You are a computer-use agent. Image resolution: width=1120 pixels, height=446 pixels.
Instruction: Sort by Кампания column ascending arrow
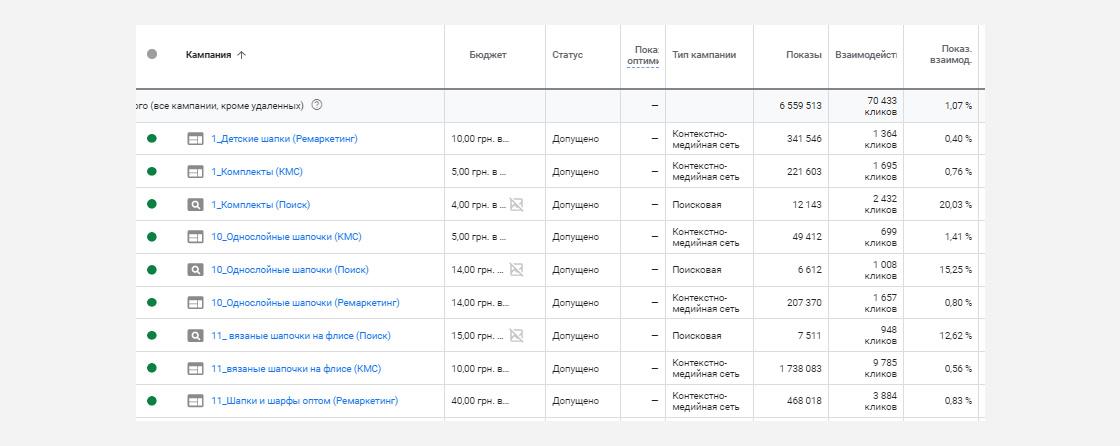[241, 55]
